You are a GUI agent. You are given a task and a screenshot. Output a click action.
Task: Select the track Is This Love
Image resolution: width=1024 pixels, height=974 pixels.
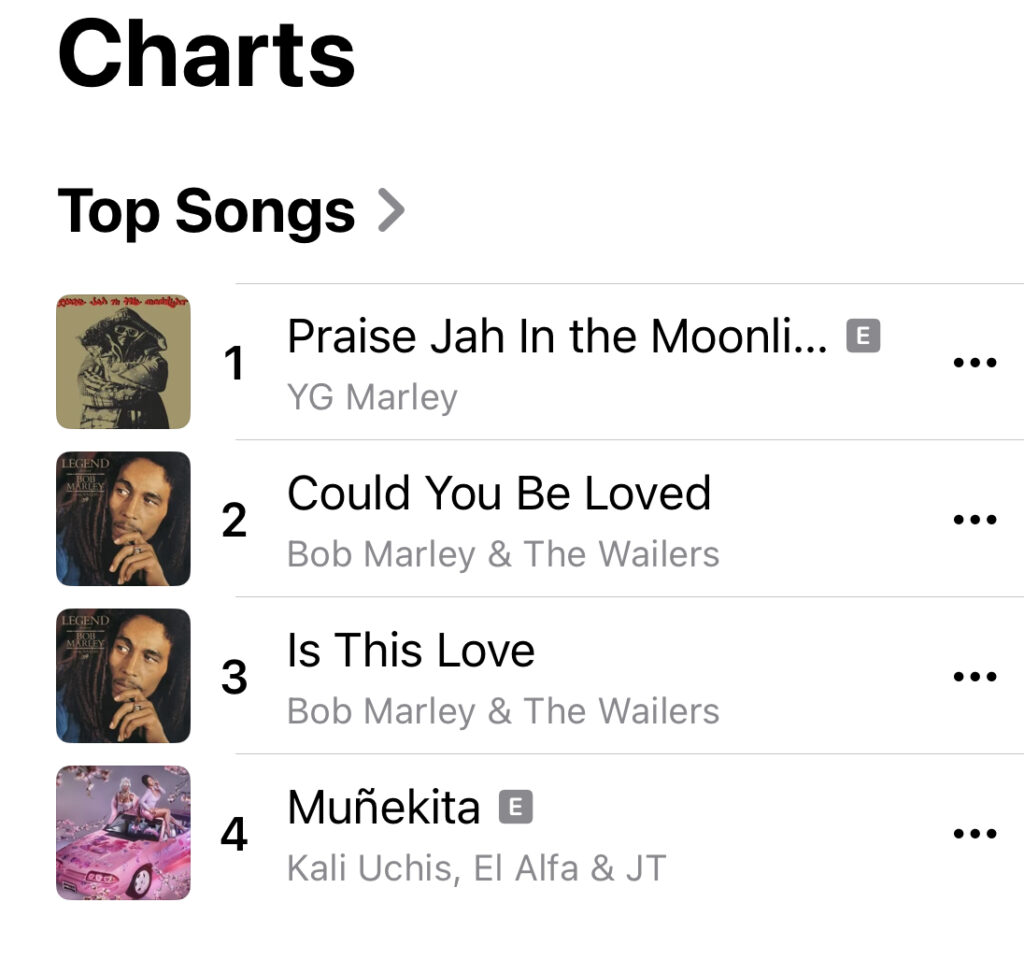pos(410,651)
